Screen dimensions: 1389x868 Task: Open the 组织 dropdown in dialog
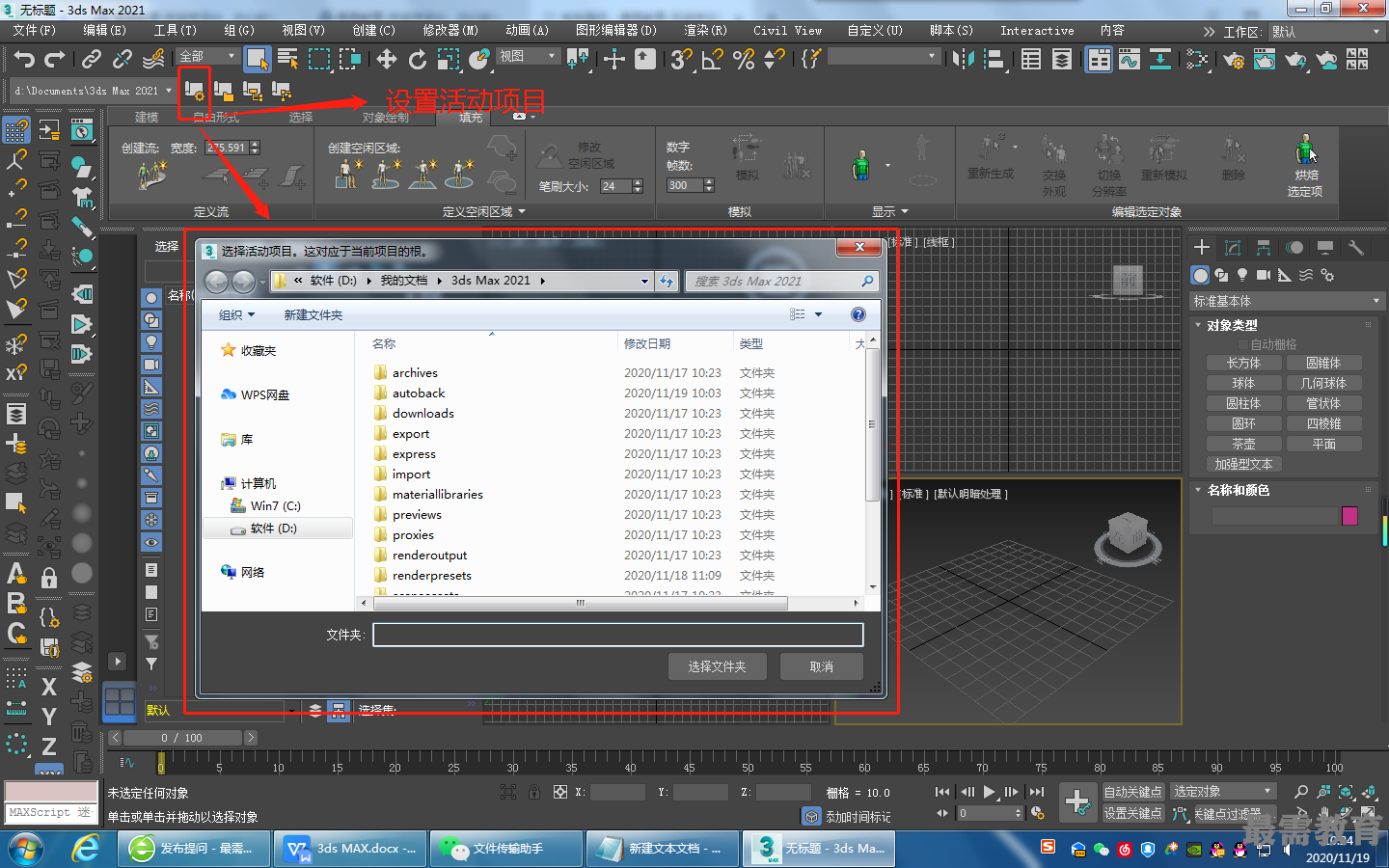pyautogui.click(x=236, y=315)
